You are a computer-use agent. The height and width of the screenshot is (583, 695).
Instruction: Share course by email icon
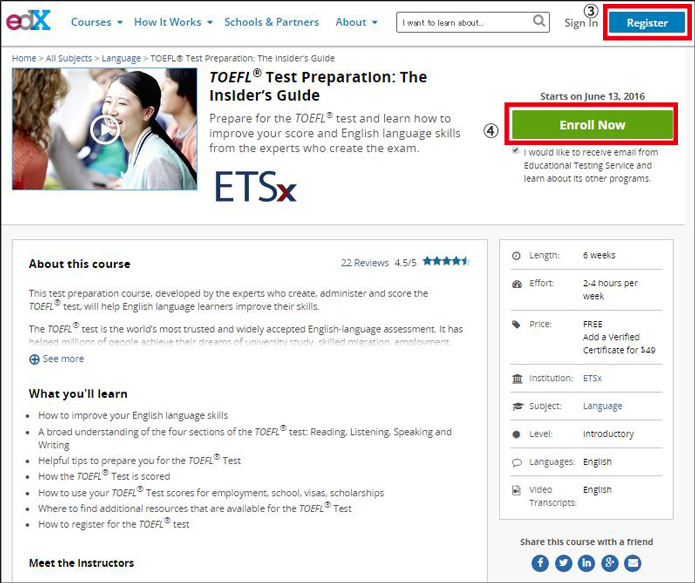click(633, 563)
